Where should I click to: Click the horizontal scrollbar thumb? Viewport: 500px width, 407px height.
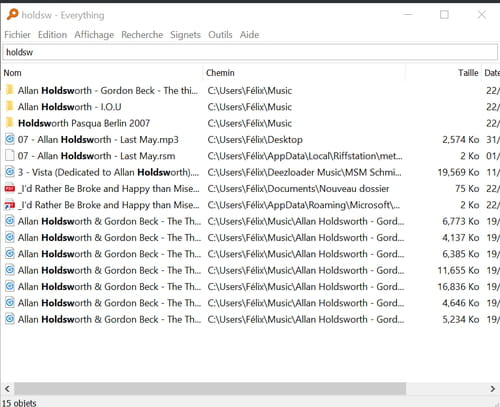[x=210, y=389]
